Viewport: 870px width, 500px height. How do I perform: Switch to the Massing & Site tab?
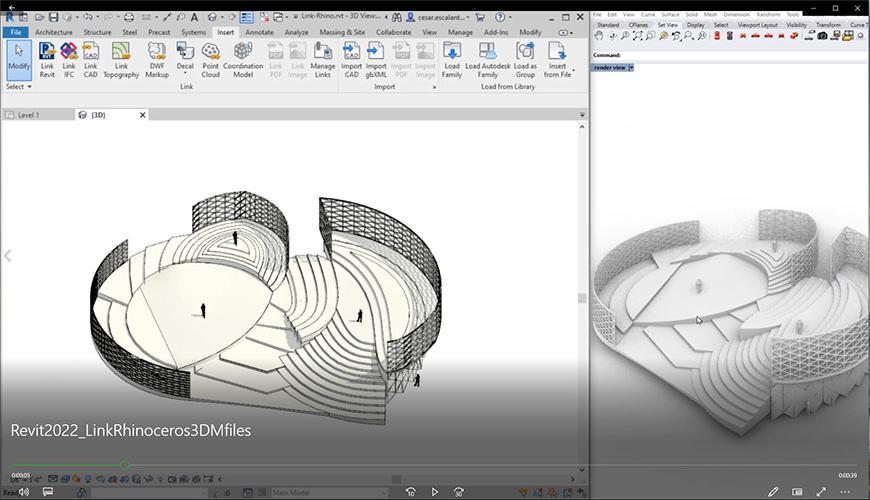click(342, 32)
